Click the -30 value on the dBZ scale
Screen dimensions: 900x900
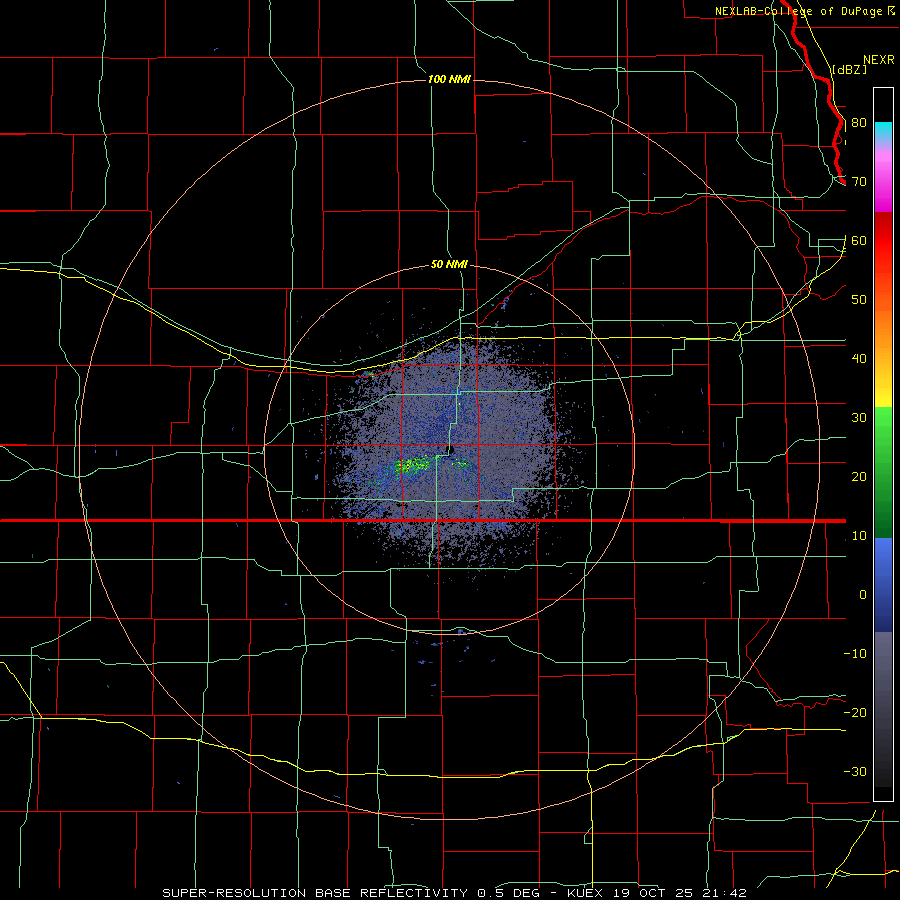coord(855,771)
